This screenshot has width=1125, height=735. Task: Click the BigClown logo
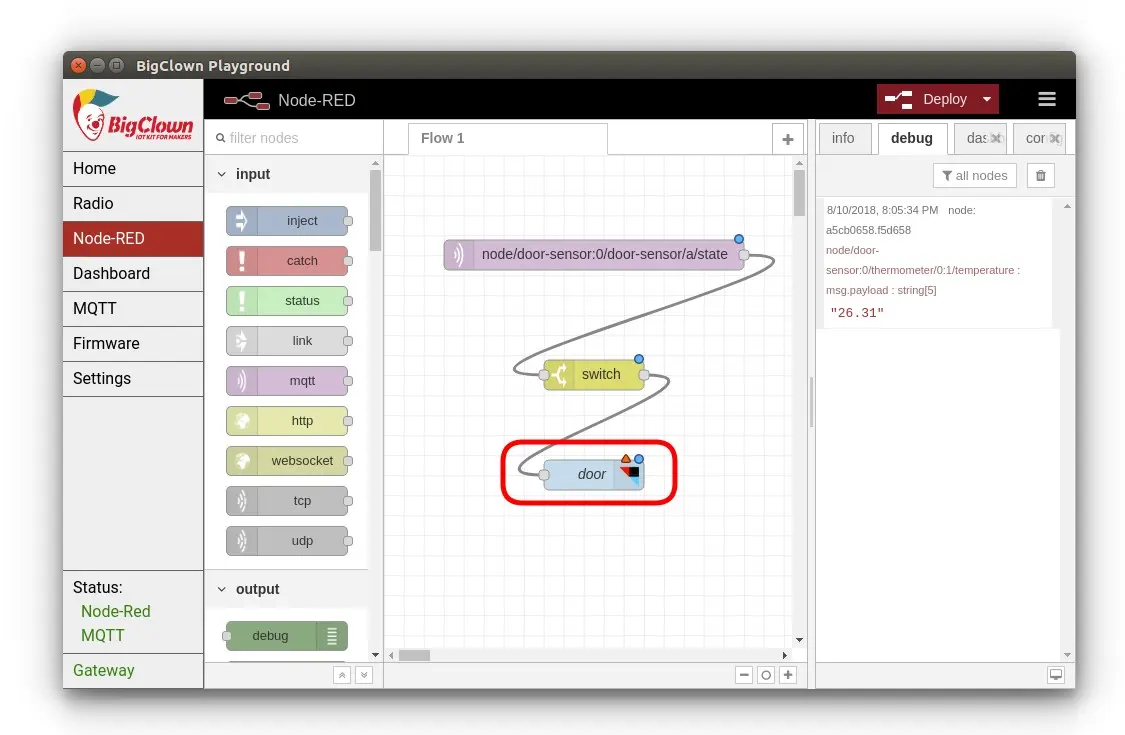tap(133, 116)
